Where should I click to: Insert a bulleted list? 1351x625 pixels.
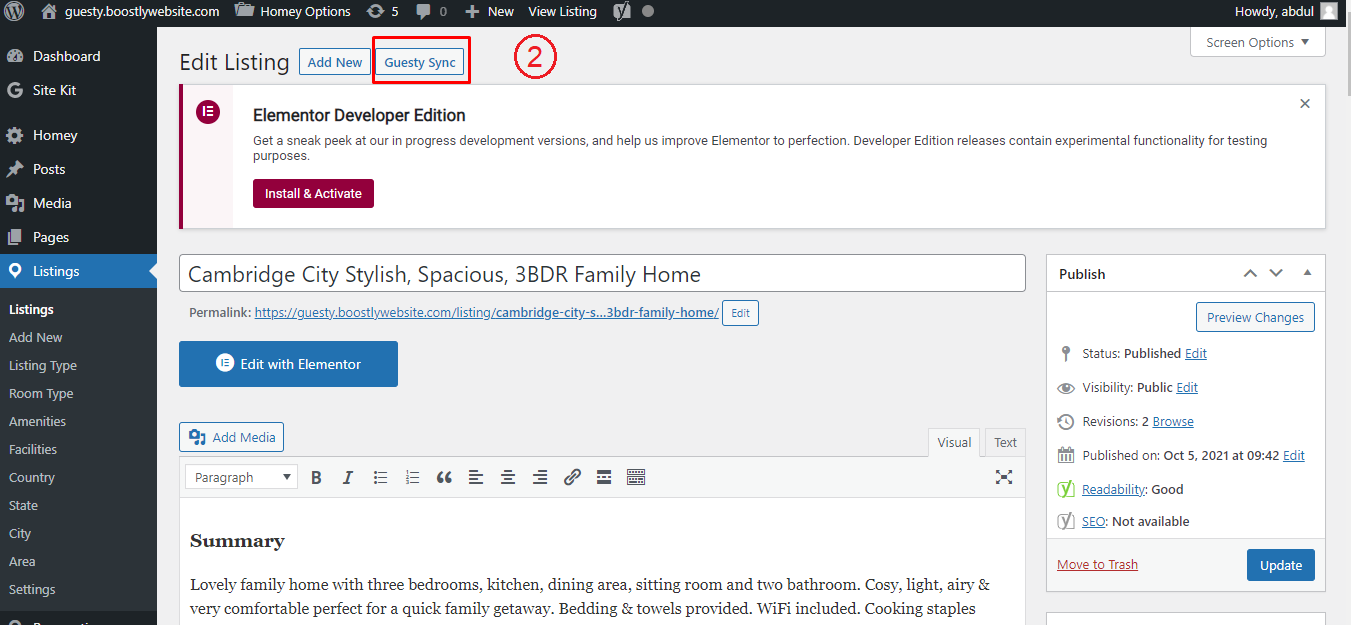click(x=380, y=477)
